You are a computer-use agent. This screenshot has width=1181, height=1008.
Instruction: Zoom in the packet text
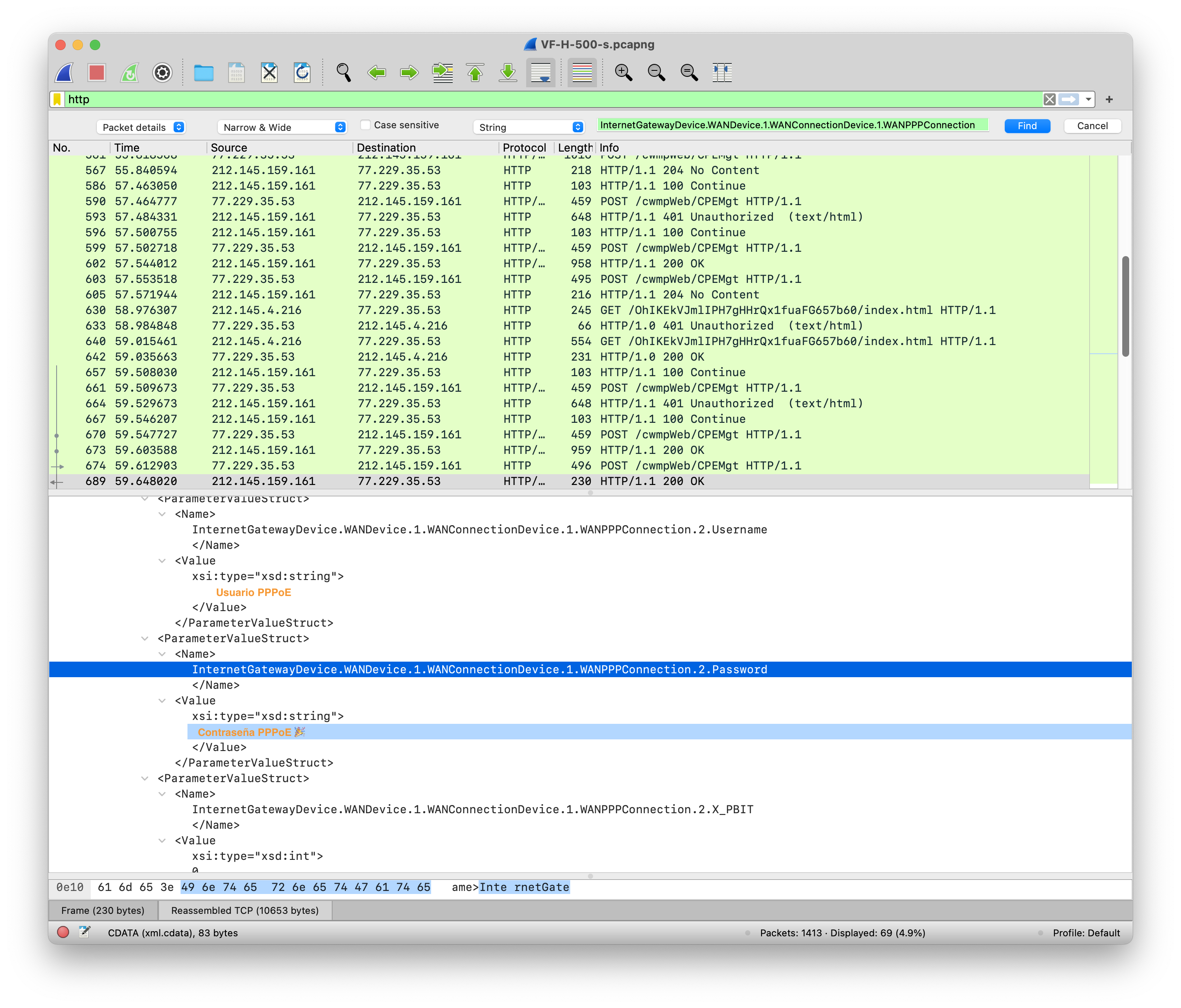pos(623,73)
